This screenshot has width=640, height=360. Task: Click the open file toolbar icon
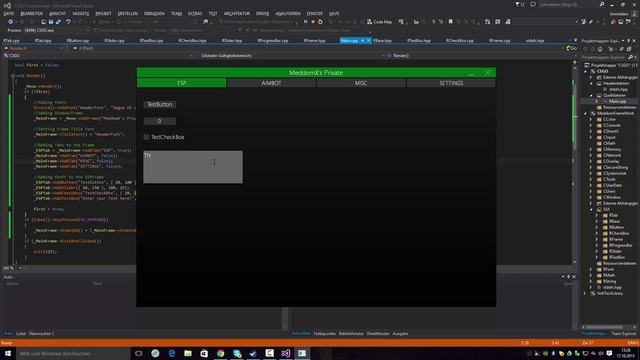pyautogui.click(x=43, y=22)
